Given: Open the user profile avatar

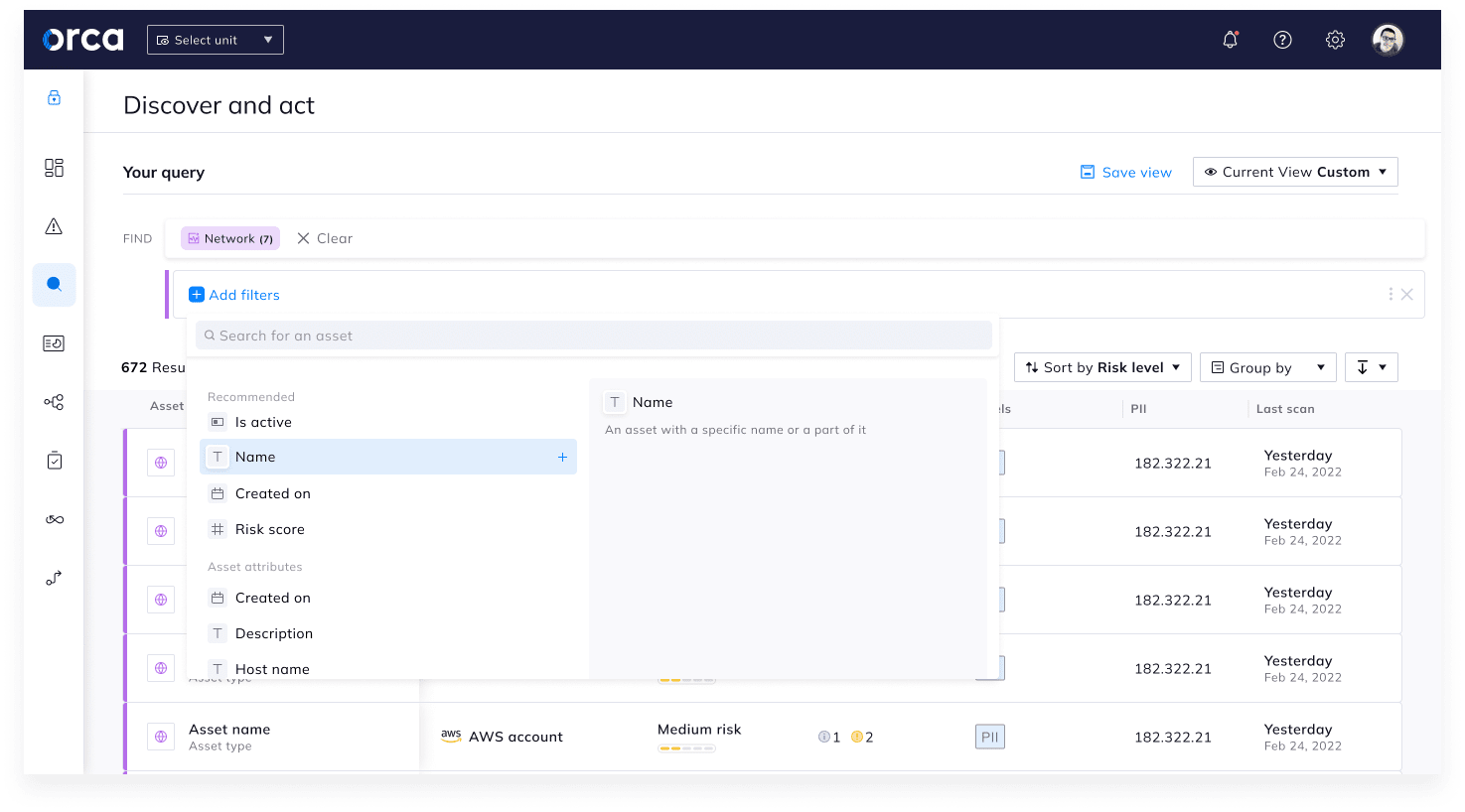Looking at the screenshot, I should click(x=1388, y=40).
